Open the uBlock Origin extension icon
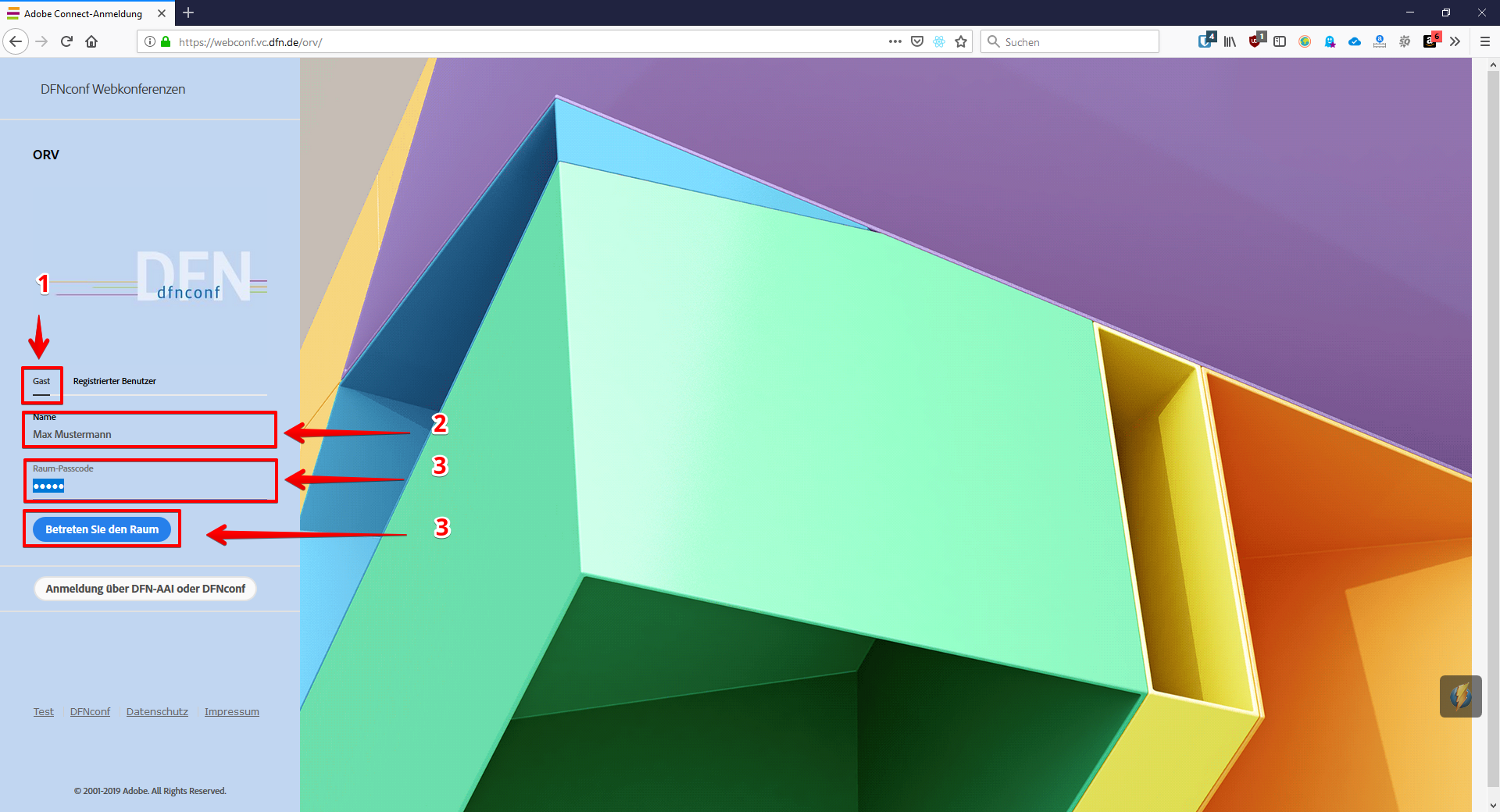1500x812 pixels. coord(1256,41)
